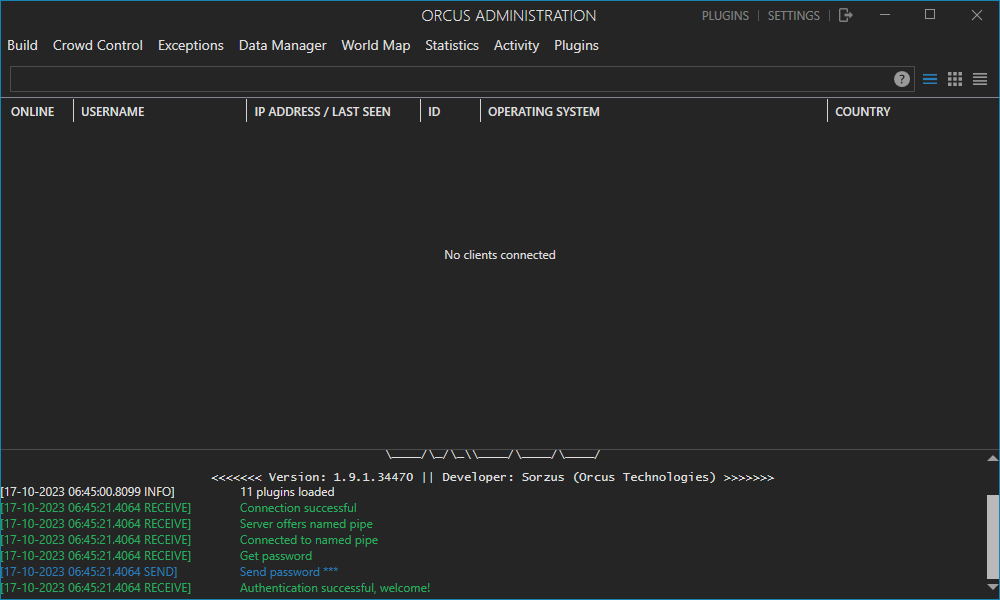1000x600 pixels.
Task: Open the Crowd Control menu
Action: [98, 45]
